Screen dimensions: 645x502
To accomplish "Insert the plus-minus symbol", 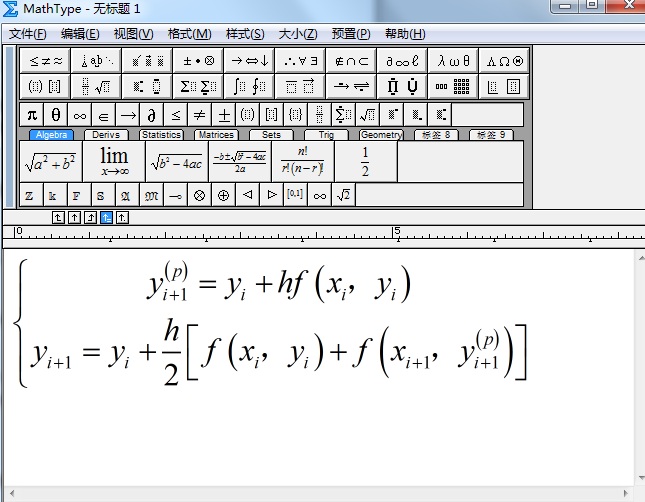I will pos(224,114).
